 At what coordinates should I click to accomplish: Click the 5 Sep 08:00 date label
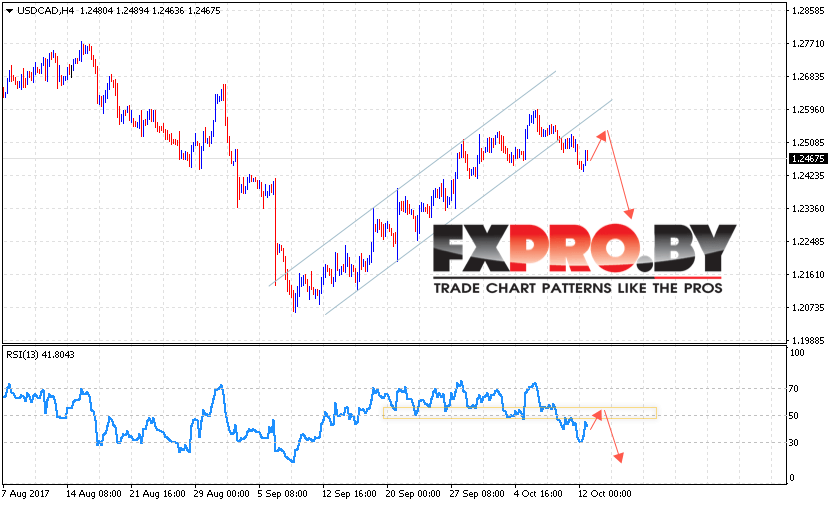283,493
